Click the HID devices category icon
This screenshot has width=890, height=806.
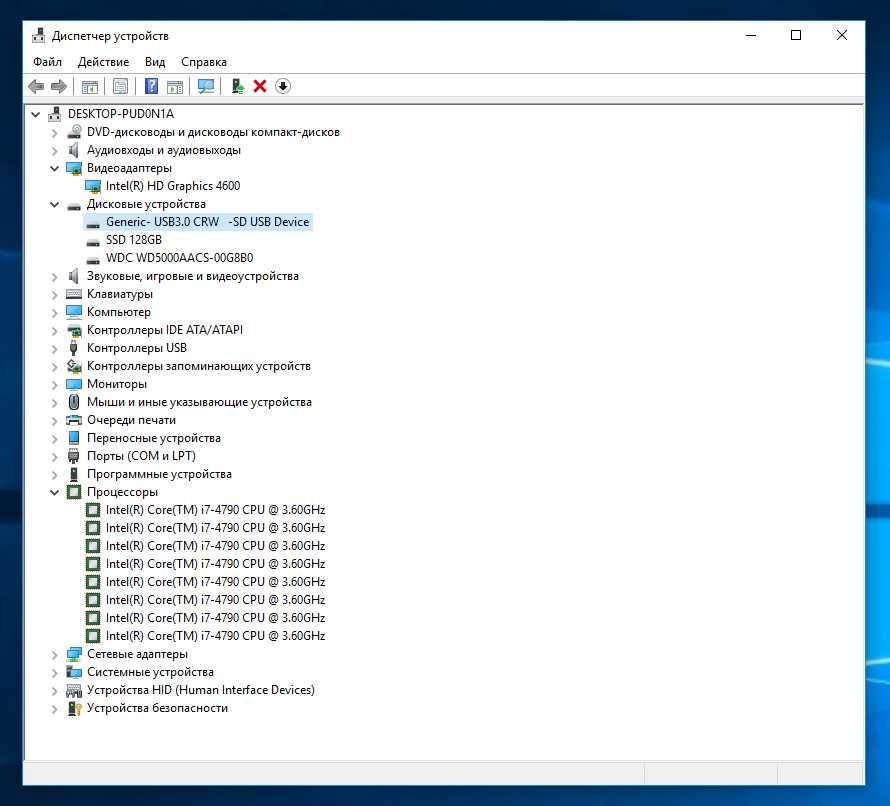coord(74,690)
